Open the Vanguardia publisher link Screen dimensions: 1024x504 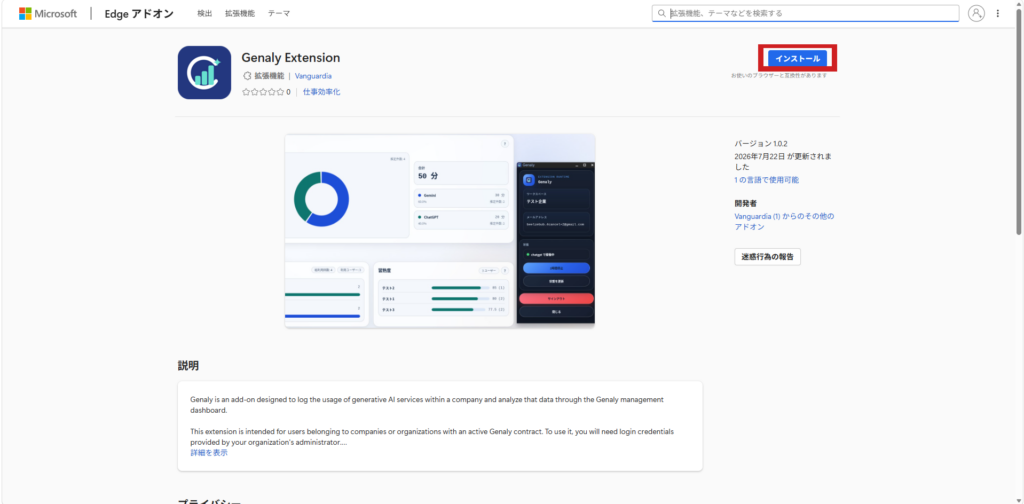point(313,76)
